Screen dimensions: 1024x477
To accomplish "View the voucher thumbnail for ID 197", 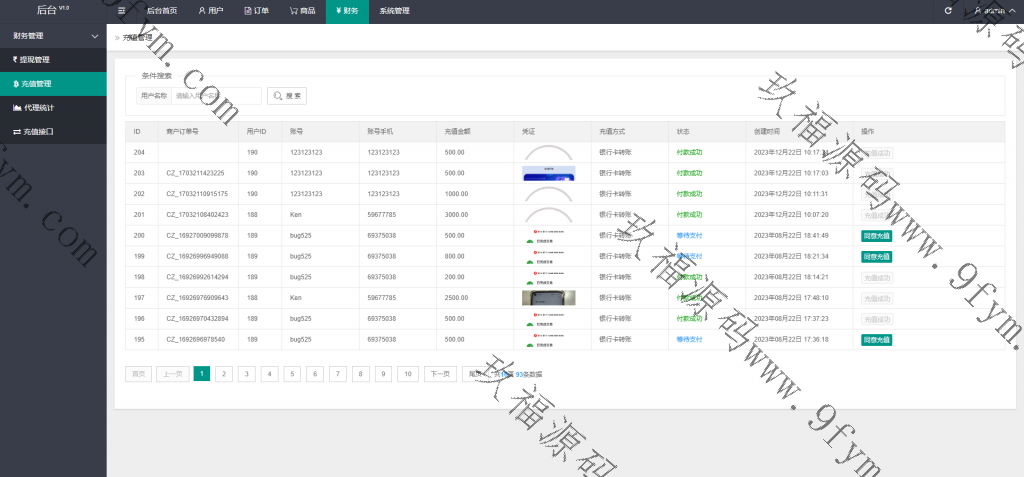I will tap(548, 298).
